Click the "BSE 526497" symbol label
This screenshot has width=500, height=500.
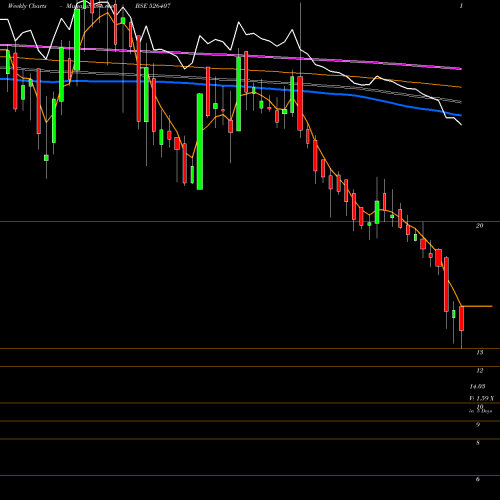pos(153,6)
